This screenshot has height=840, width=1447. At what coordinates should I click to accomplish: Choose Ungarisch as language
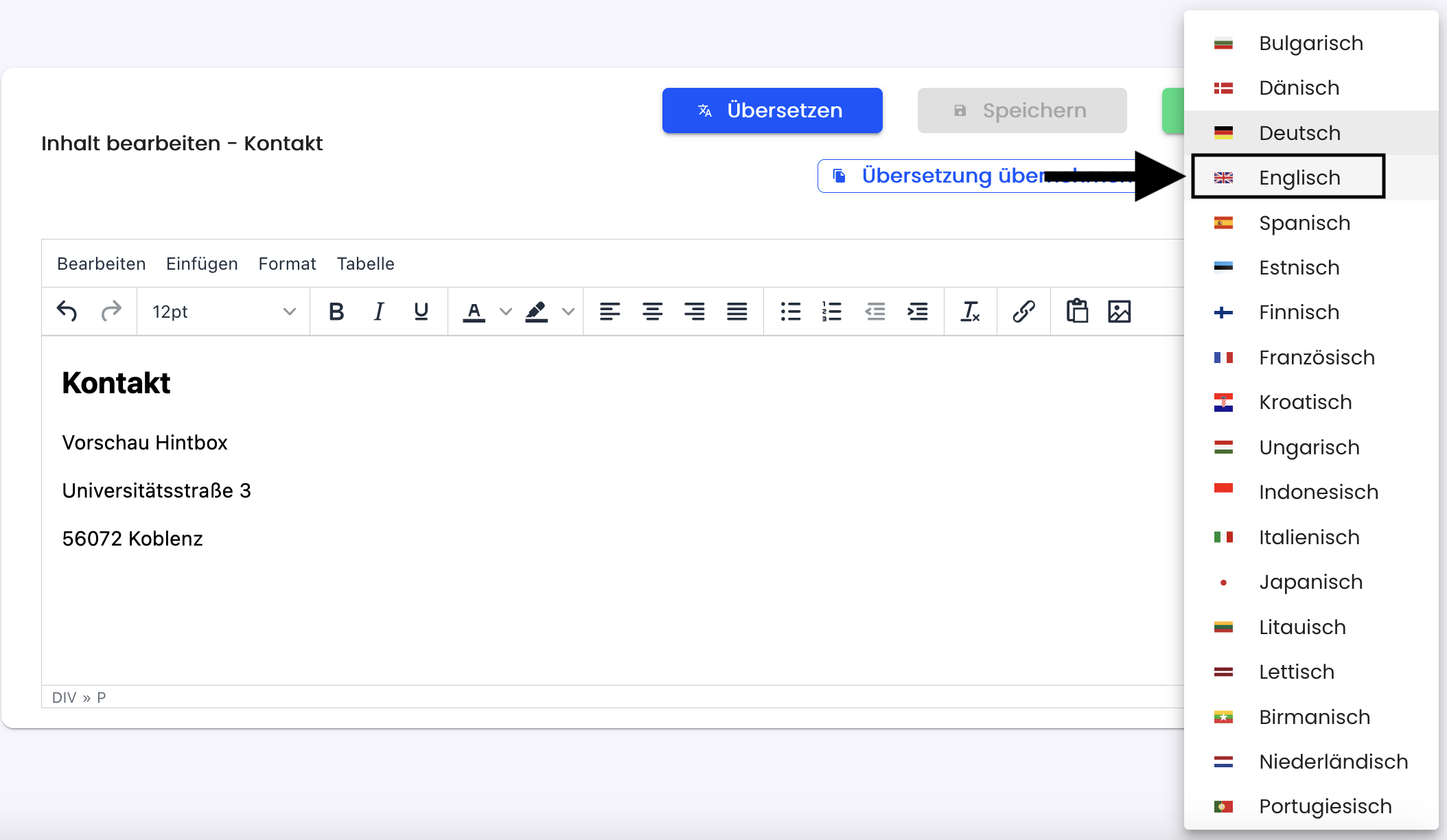click(x=1311, y=447)
